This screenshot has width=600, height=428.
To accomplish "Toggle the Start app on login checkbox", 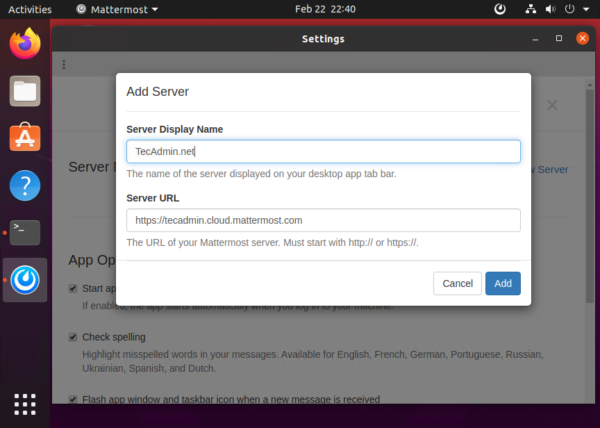I will [73, 288].
